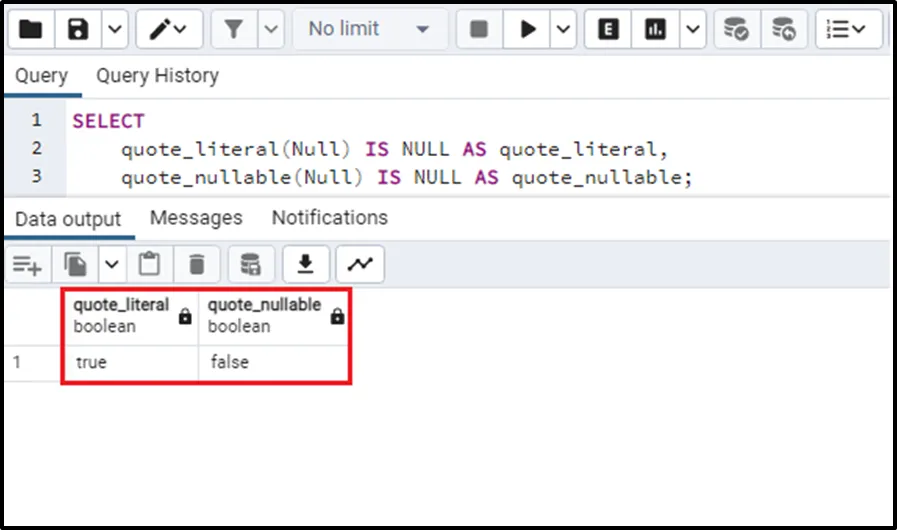897x530 pixels.
Task: Click the 'true' cell in quote_literal column
Action: click(91, 362)
